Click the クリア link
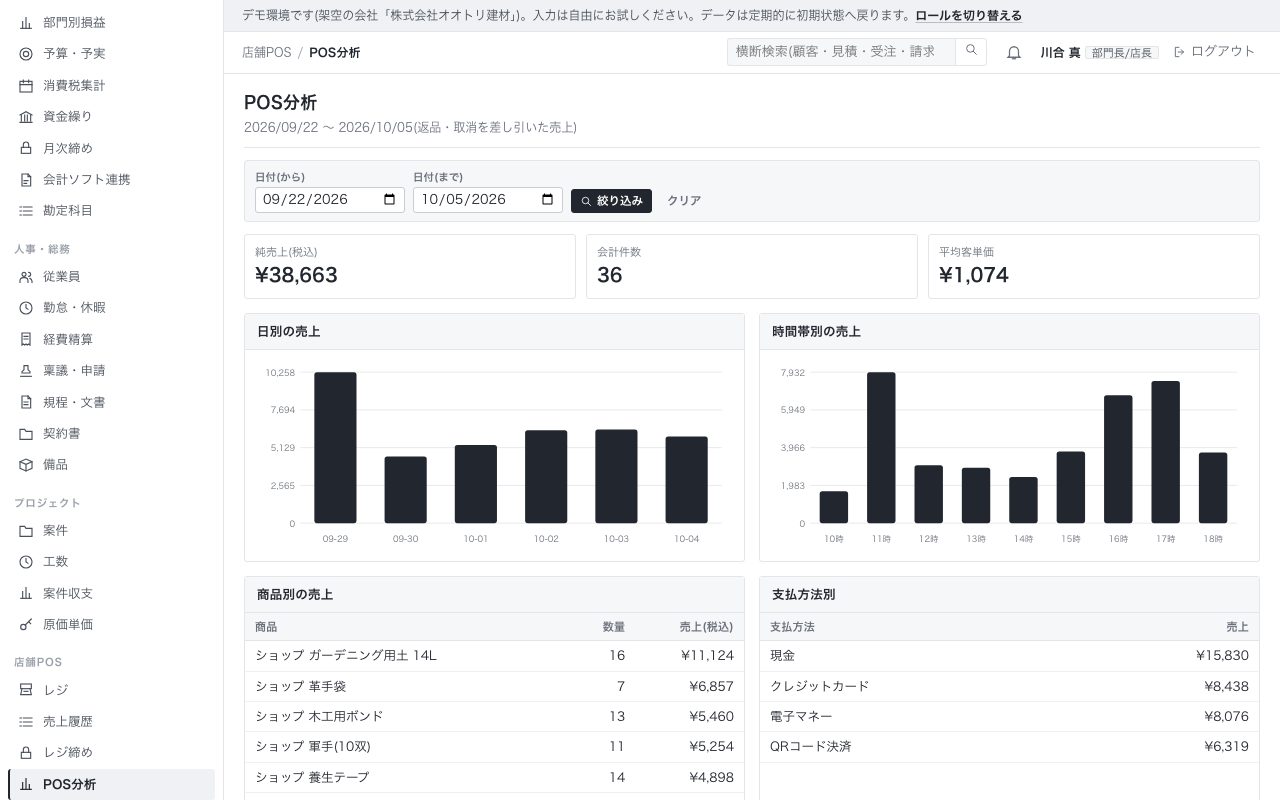Image resolution: width=1280 pixels, height=800 pixels. pyautogui.click(x=684, y=201)
